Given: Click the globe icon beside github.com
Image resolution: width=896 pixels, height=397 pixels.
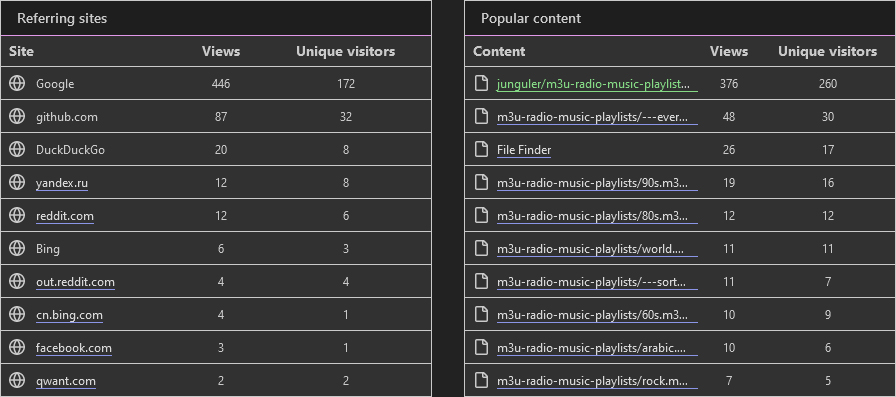Looking at the screenshot, I should tap(17, 117).
